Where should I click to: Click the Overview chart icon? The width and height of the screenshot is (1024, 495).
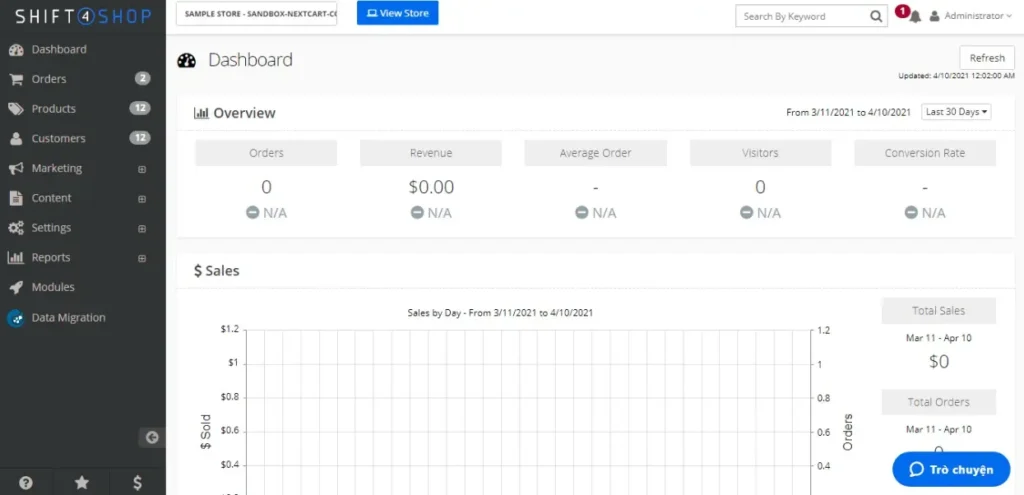(201, 113)
